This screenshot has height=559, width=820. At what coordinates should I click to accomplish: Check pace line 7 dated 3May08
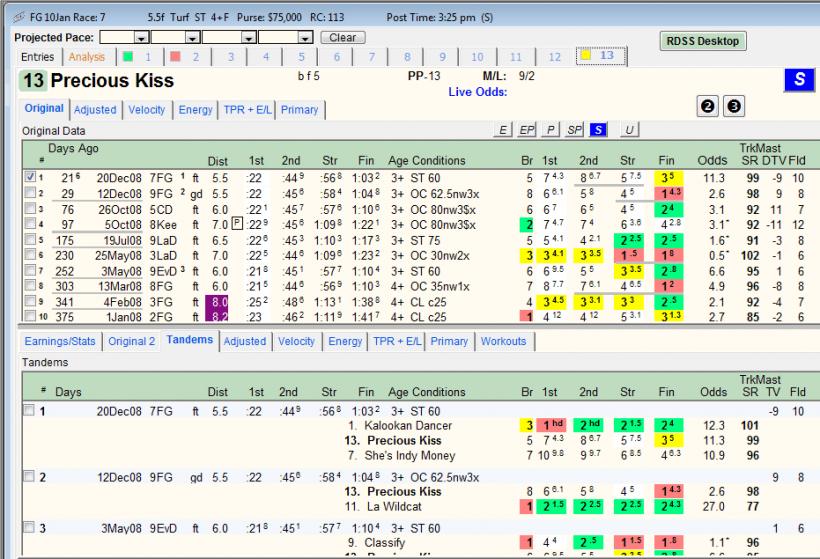pyautogui.click(x=30, y=270)
